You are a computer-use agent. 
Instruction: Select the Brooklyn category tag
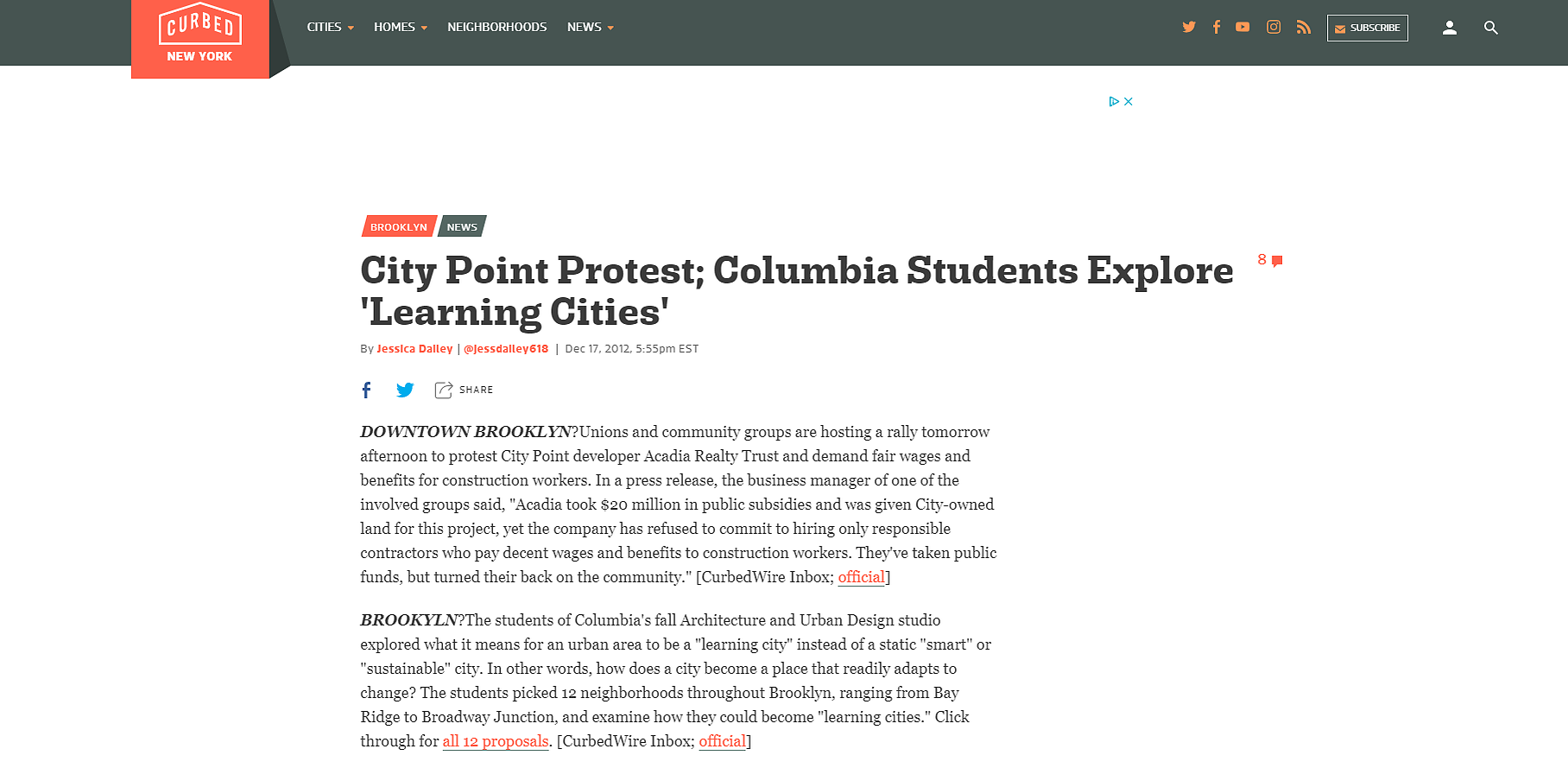coord(398,226)
